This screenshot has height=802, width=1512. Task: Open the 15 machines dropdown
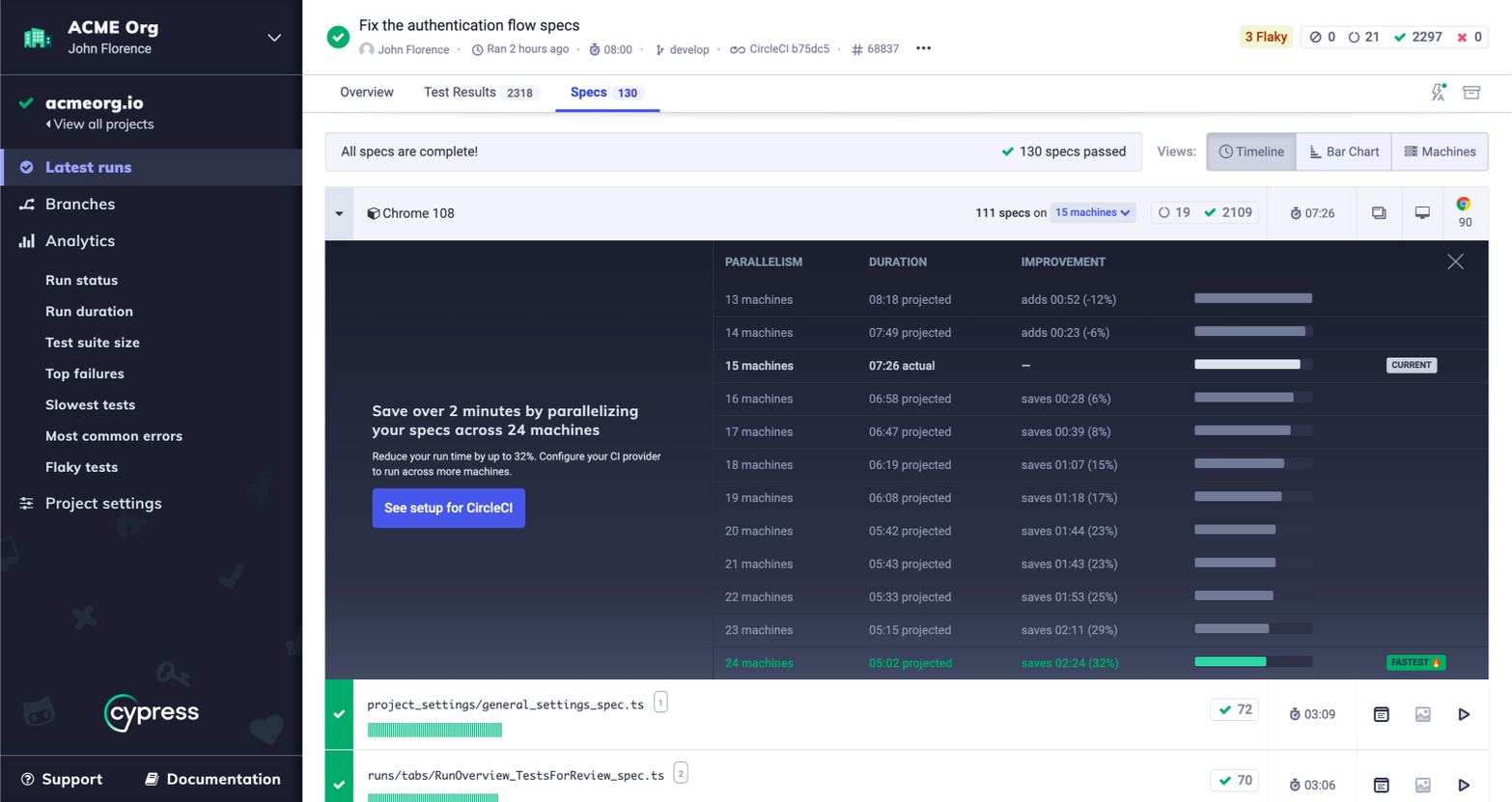point(1092,213)
